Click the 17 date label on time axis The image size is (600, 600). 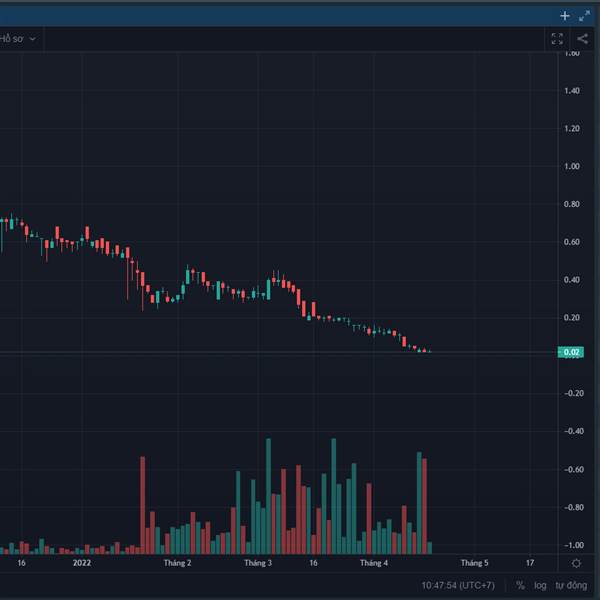530,563
